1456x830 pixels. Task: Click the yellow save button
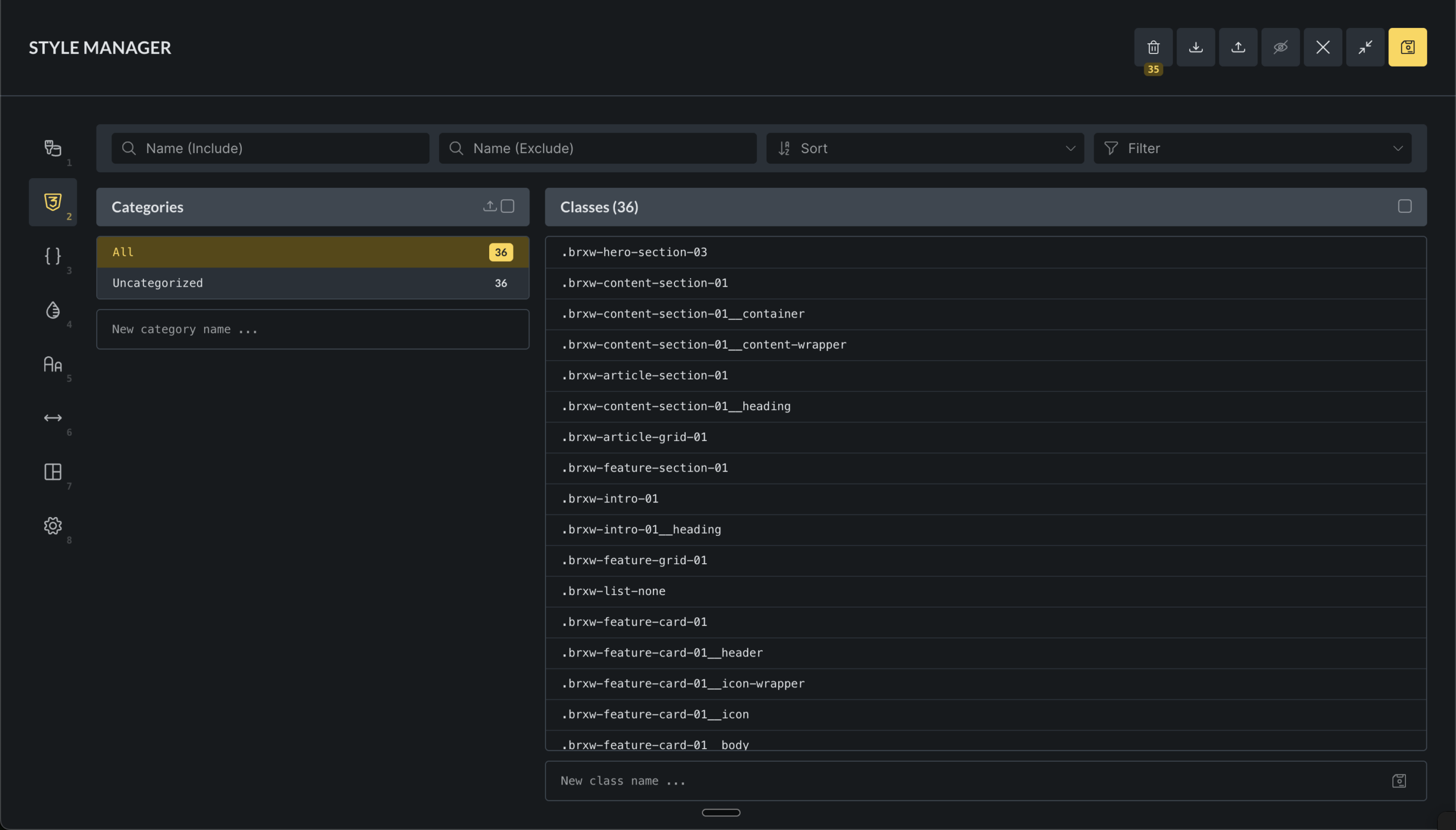click(1407, 47)
